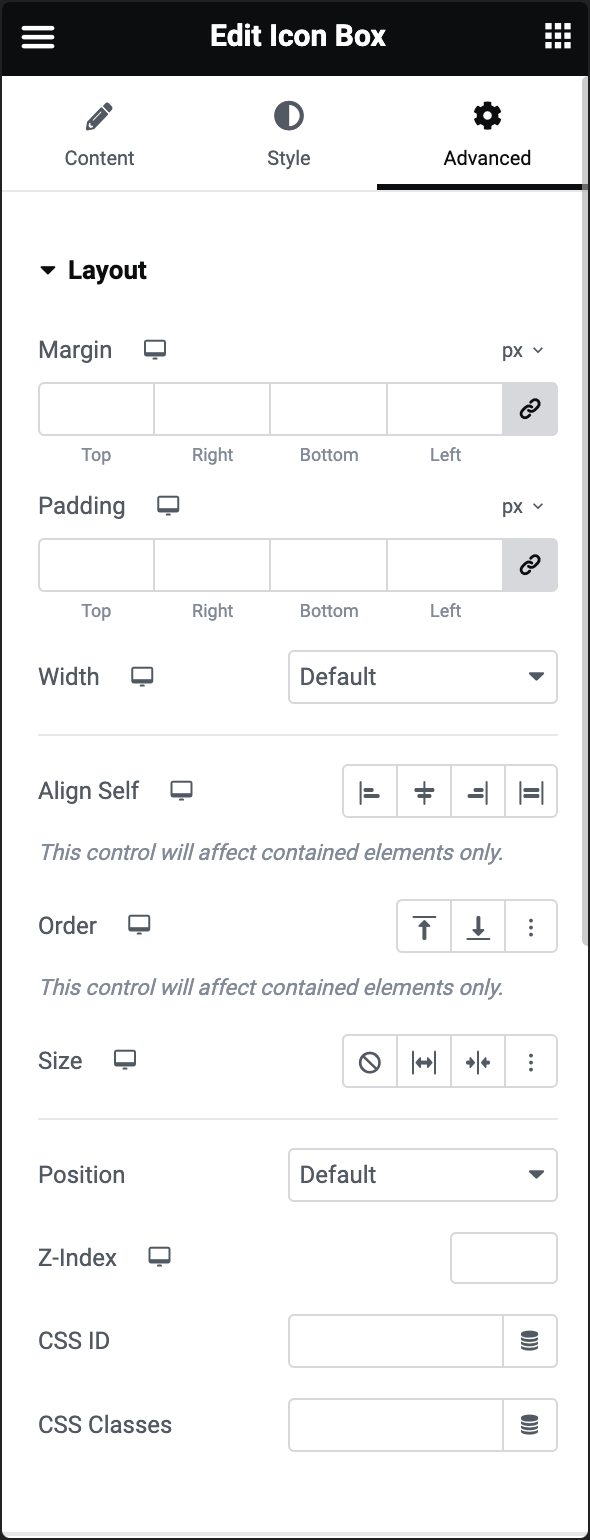Open the Width dropdown
The image size is (590, 1540).
click(x=422, y=677)
